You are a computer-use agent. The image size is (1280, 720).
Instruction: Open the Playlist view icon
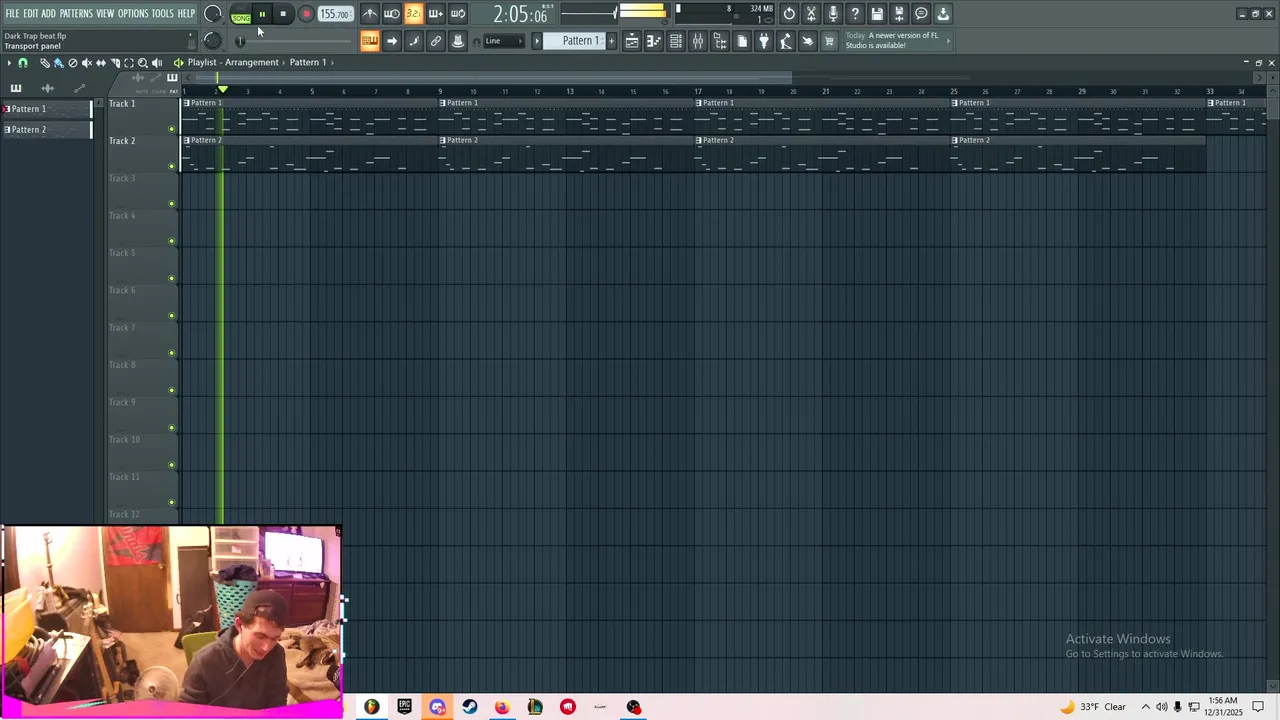tap(632, 41)
